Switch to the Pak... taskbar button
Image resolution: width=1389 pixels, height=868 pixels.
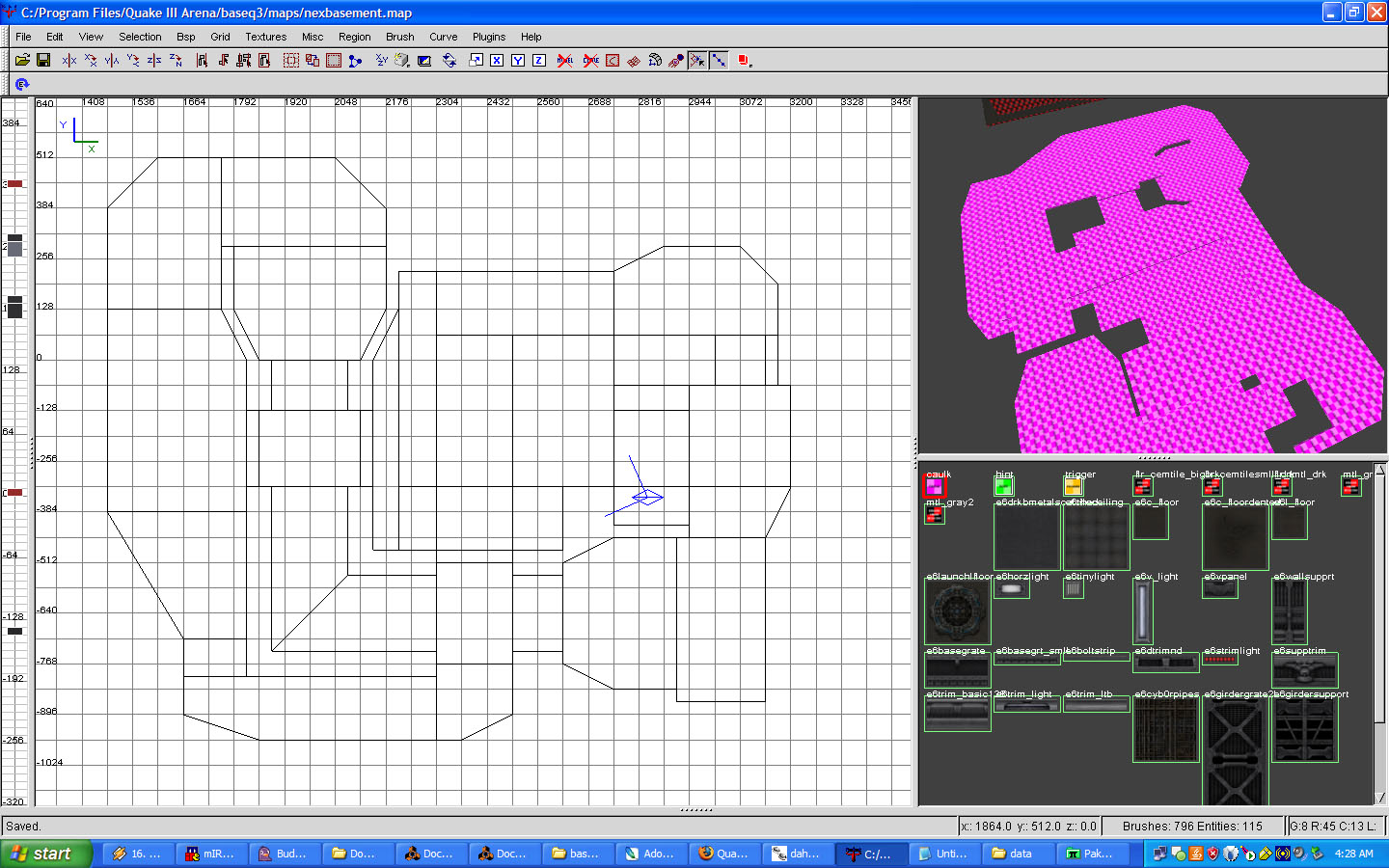tap(1091, 854)
